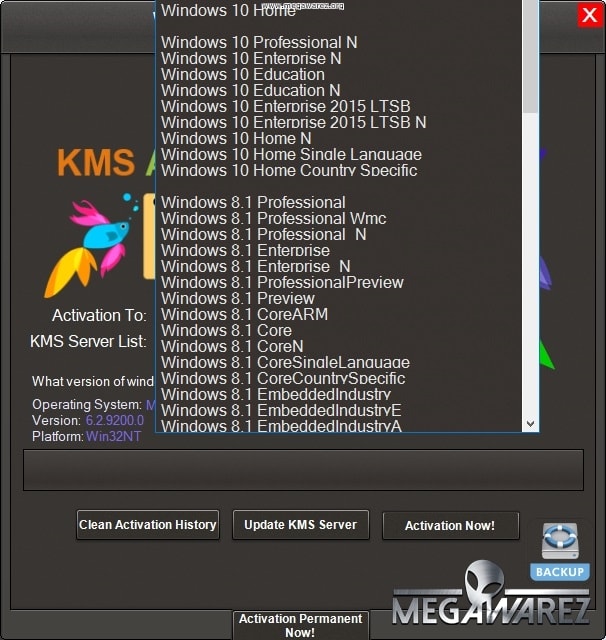Select Windows 10 Education N

pos(341,90)
